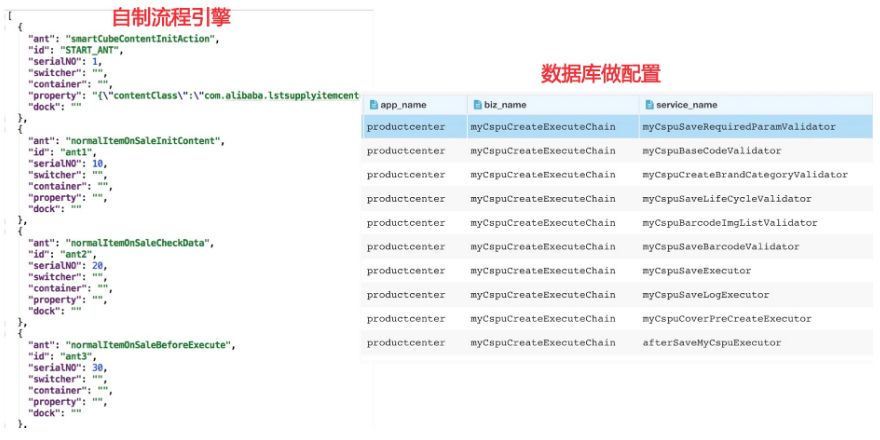880x440 pixels.
Task: Click the afterSaveMyCspuExecutor cell in last row
Action: pyautogui.click(x=711, y=343)
